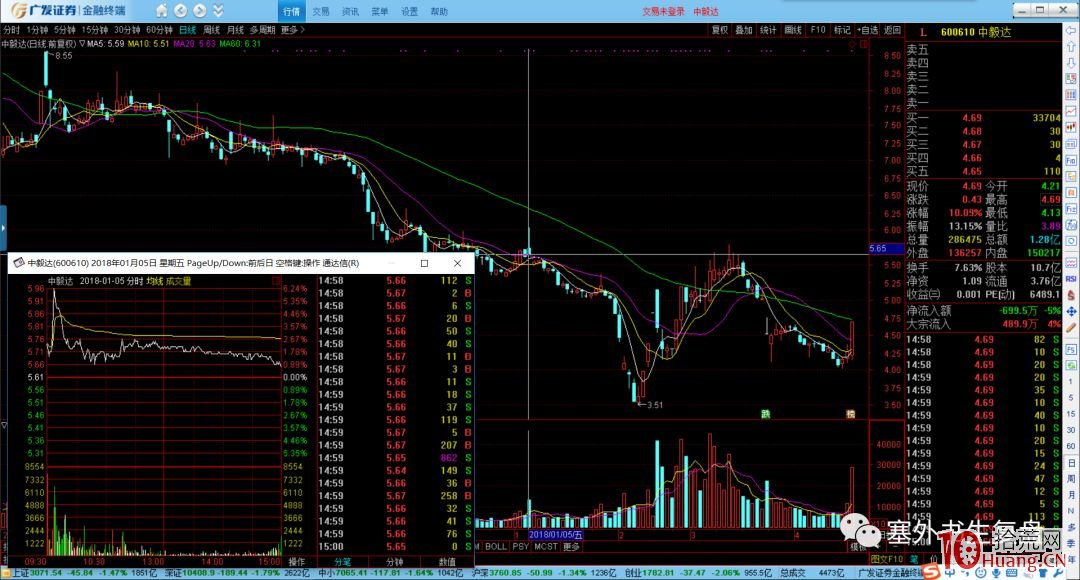The width and height of the screenshot is (1080, 580).
Task: Select the 月线 period
Action: (x=236, y=30)
